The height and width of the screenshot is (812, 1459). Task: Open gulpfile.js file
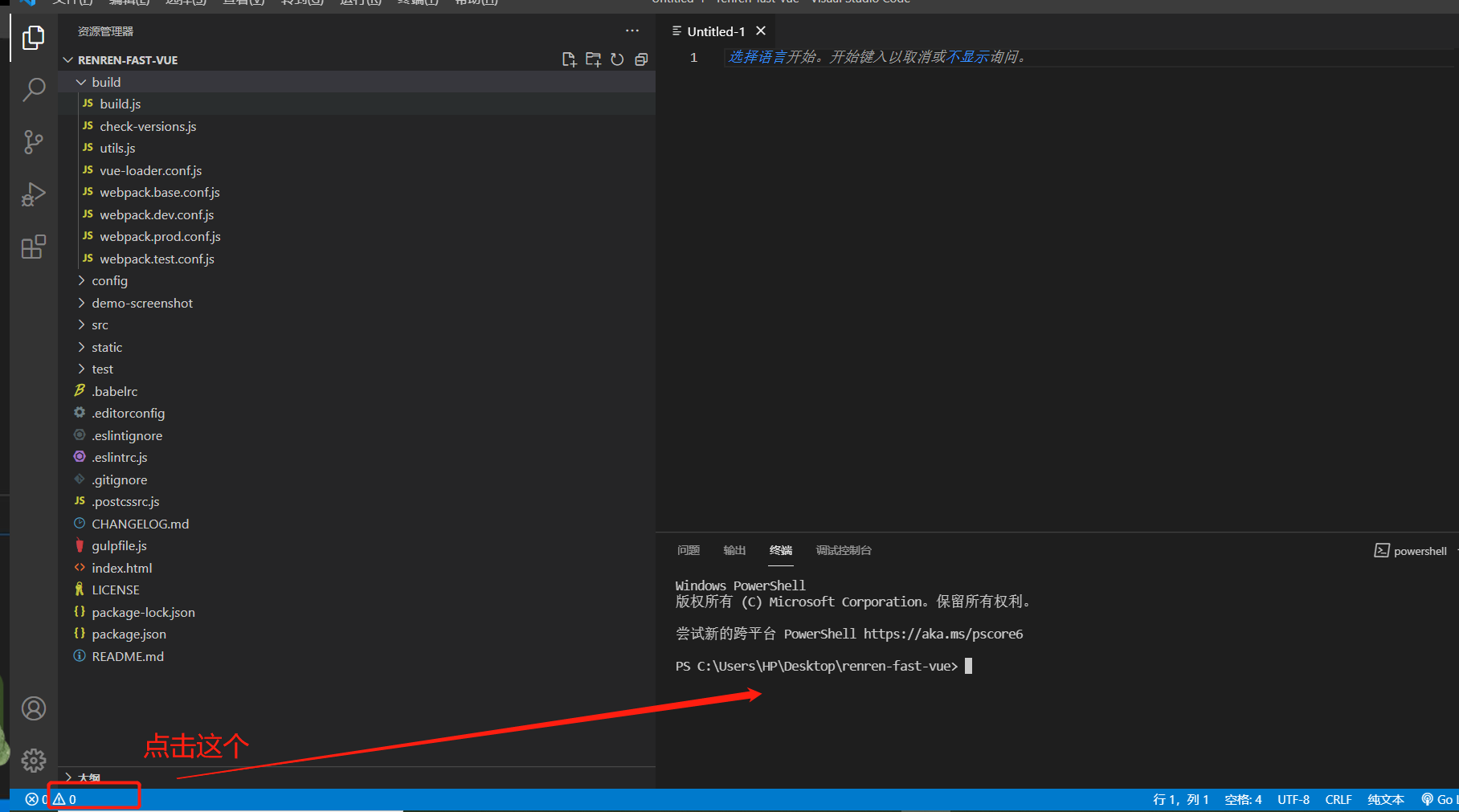pyautogui.click(x=357, y=545)
